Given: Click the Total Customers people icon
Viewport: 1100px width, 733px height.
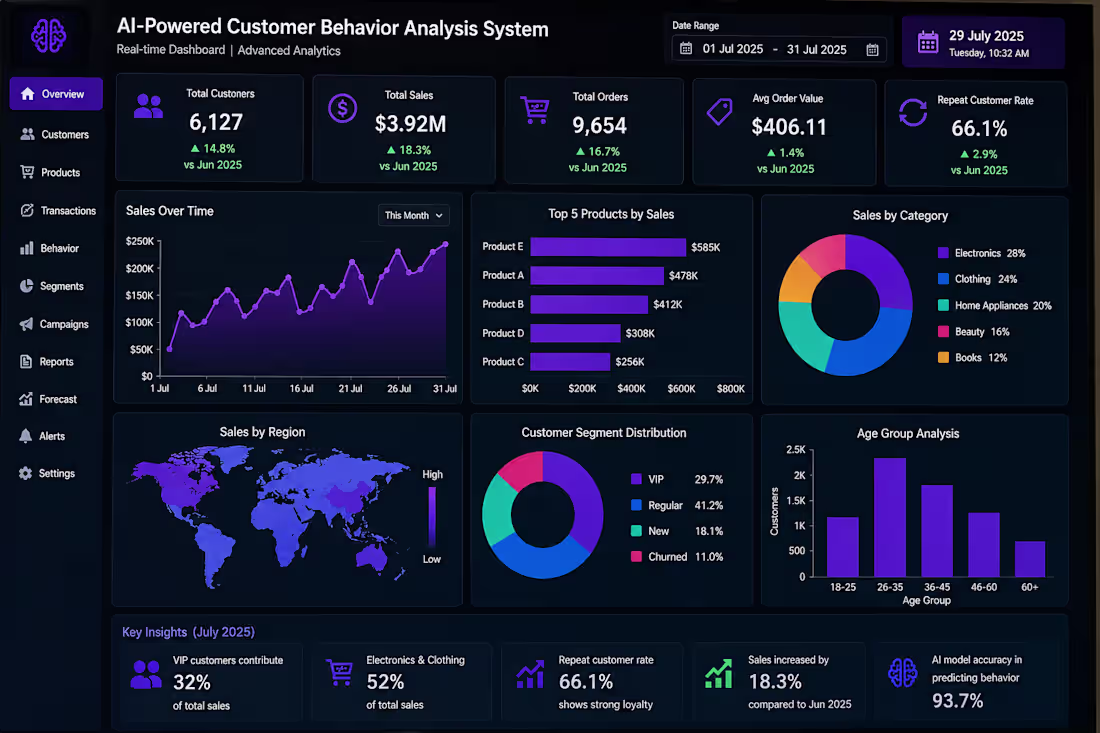Looking at the screenshot, I should [148, 106].
